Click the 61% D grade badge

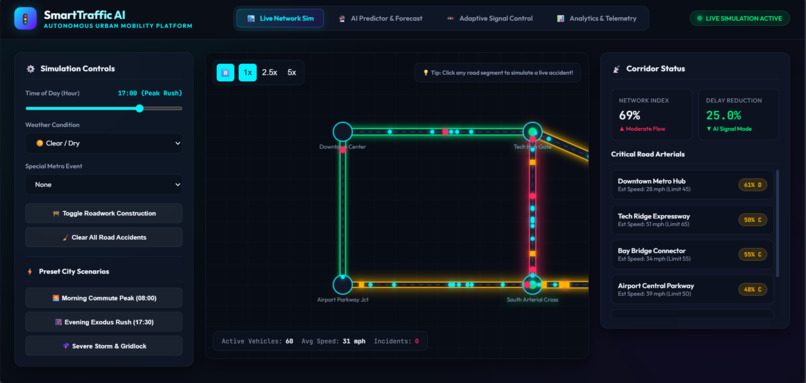(753, 185)
